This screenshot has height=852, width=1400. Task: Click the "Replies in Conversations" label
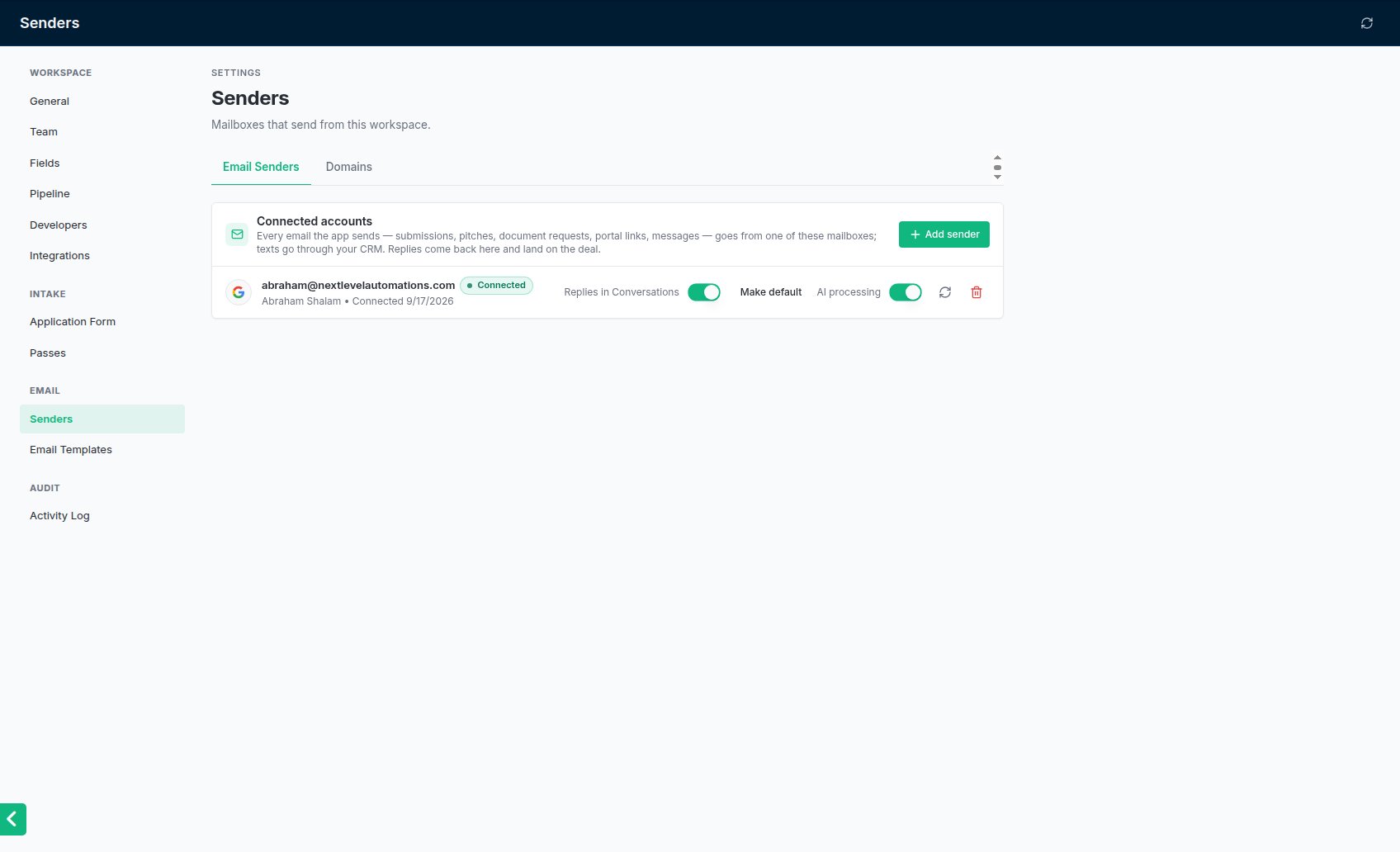click(x=622, y=292)
